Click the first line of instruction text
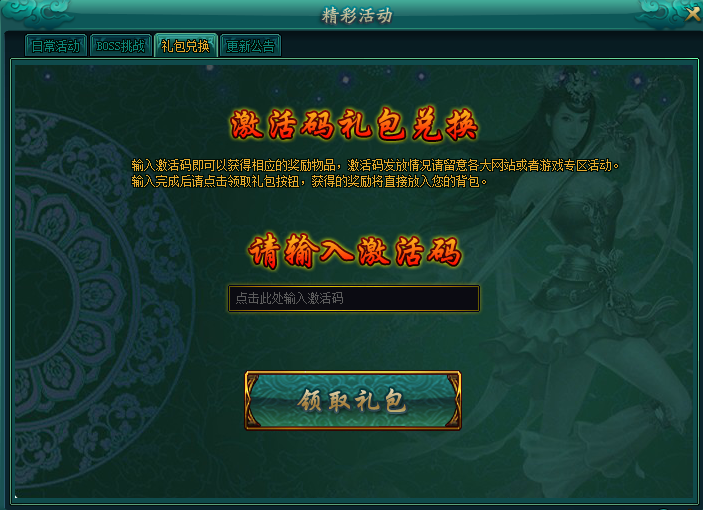The height and width of the screenshot is (510, 703). point(375,165)
